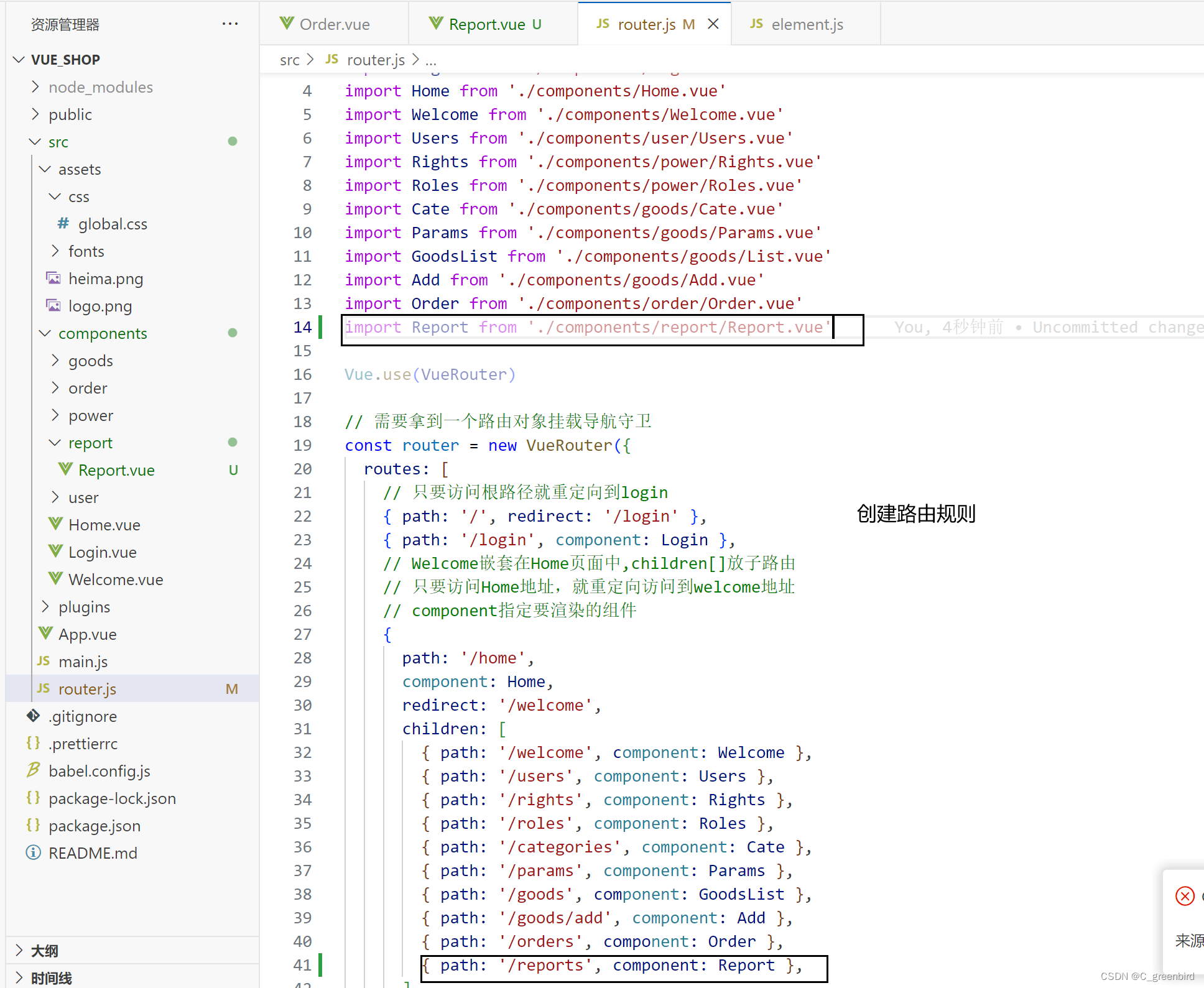Click the braces icon beside .prettierrc

(x=34, y=743)
